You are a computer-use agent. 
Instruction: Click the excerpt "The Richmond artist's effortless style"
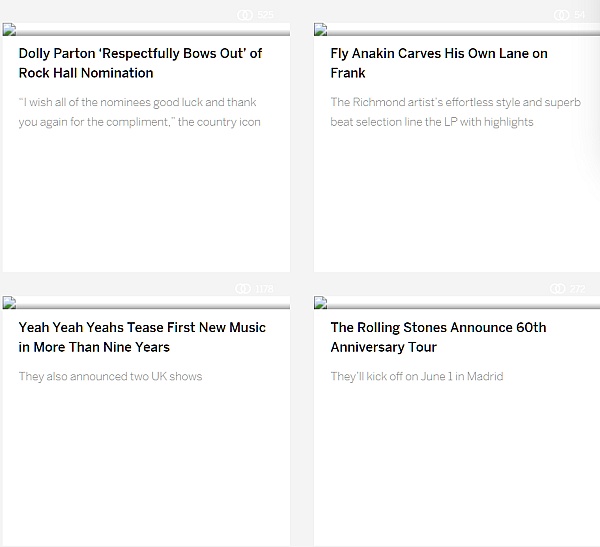tap(455, 112)
